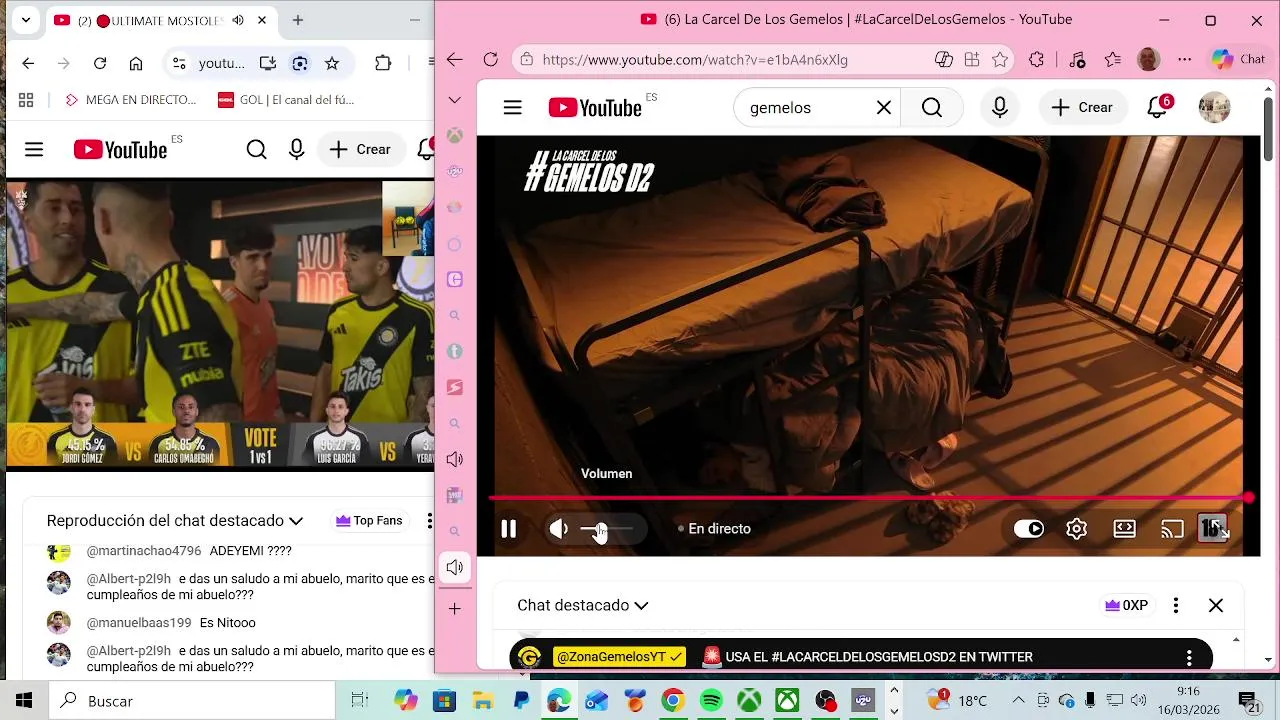Expand the Edge vertical tabs chevron
Screen dimensions: 1280x720
[x=454, y=100]
